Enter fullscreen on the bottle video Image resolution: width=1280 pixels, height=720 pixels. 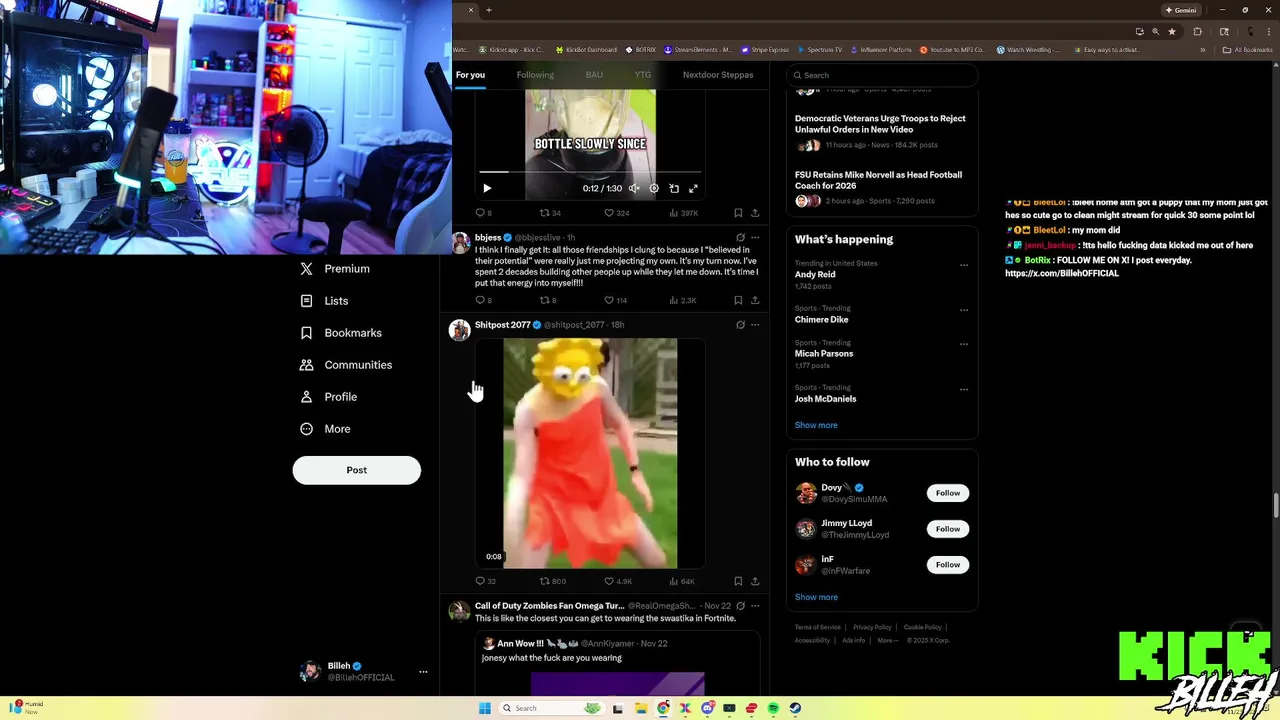[693, 188]
